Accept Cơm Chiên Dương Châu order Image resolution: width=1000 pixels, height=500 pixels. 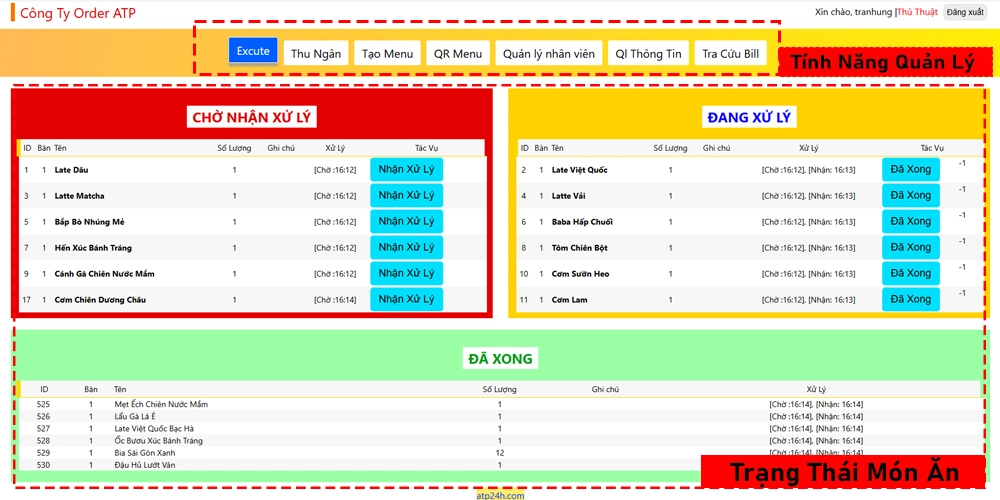click(406, 299)
